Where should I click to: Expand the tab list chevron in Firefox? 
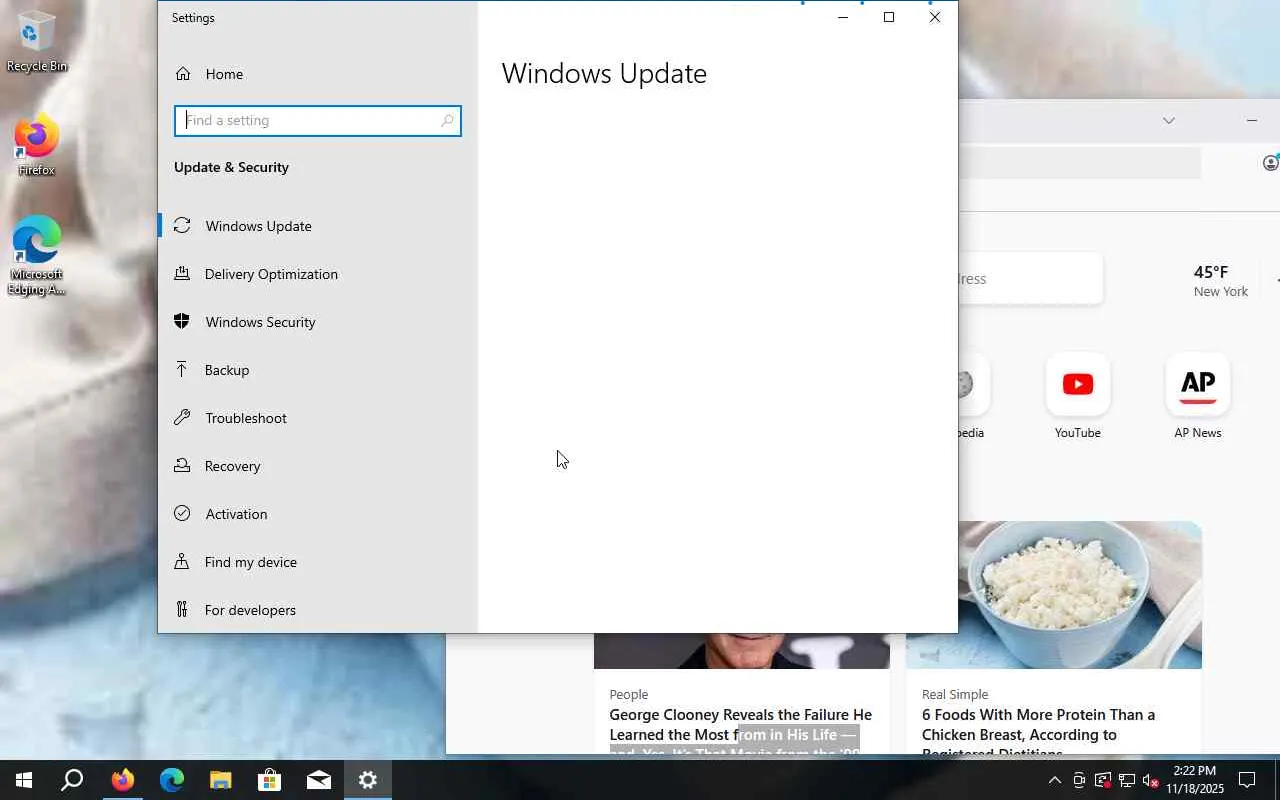(1168, 121)
